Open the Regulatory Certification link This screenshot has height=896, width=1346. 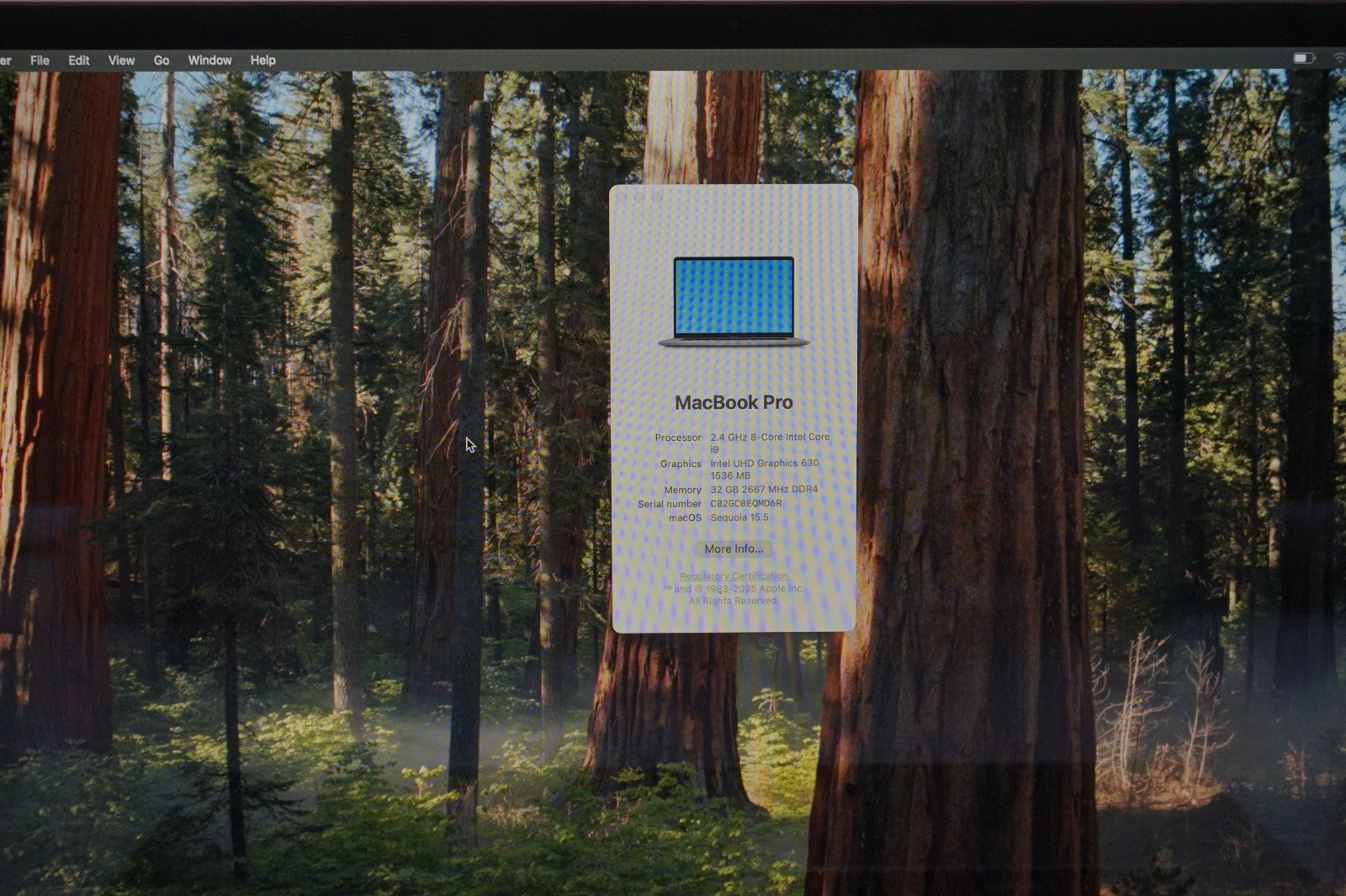(734, 576)
